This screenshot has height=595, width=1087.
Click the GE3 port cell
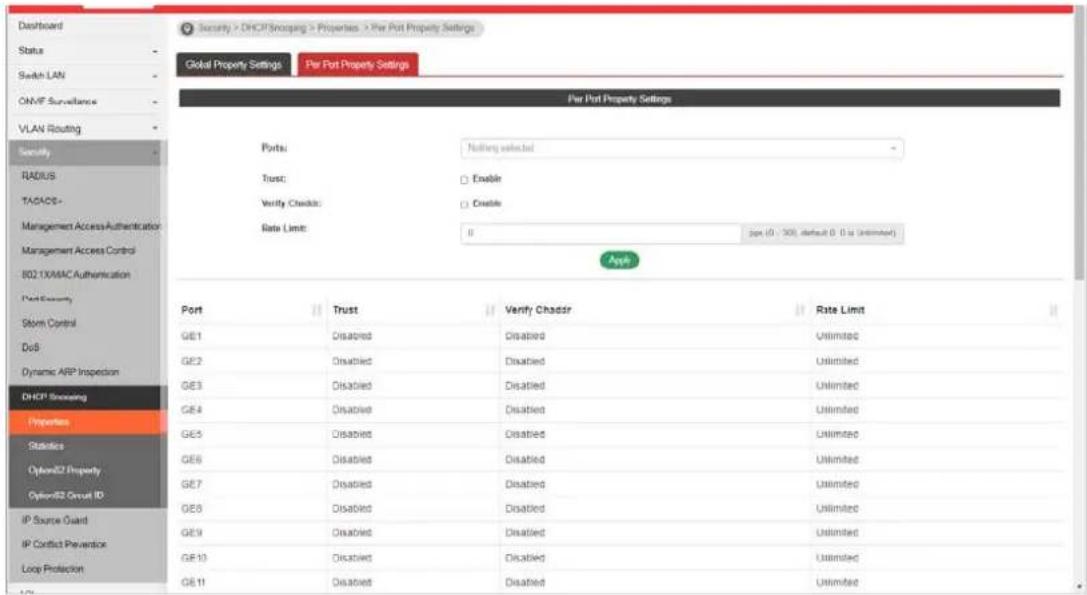(x=191, y=386)
